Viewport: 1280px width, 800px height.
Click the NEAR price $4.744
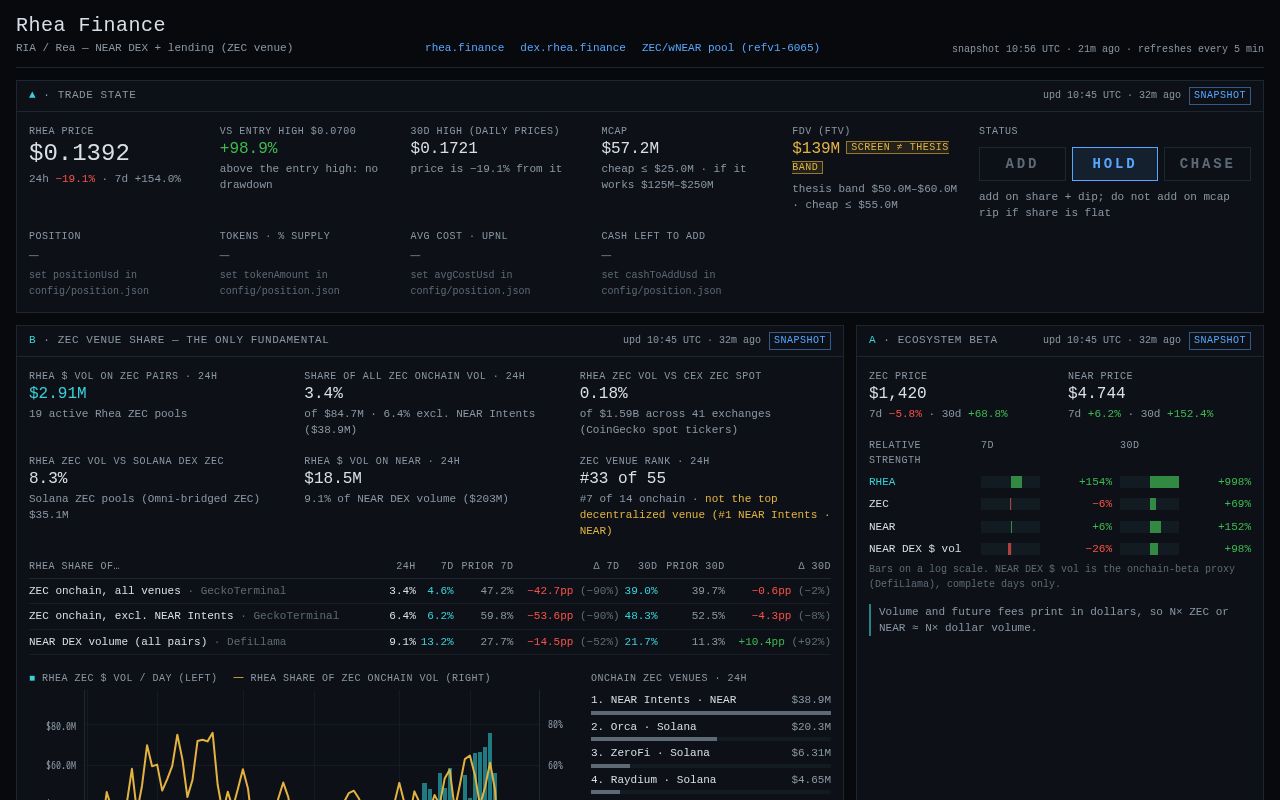(1097, 394)
